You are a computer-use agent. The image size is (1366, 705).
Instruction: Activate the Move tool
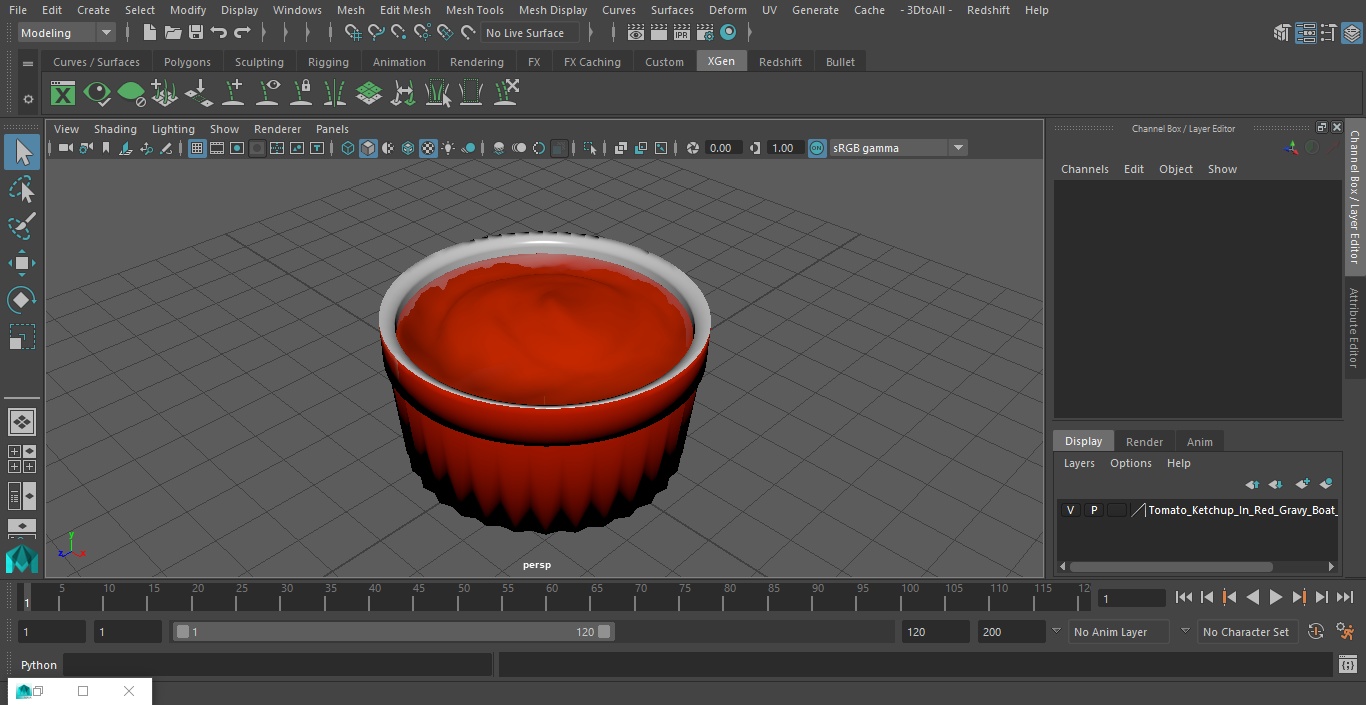[22, 263]
